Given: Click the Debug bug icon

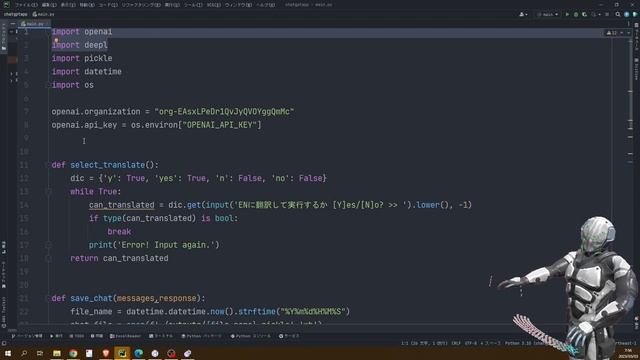Looking at the screenshot, I should (x=576, y=14).
